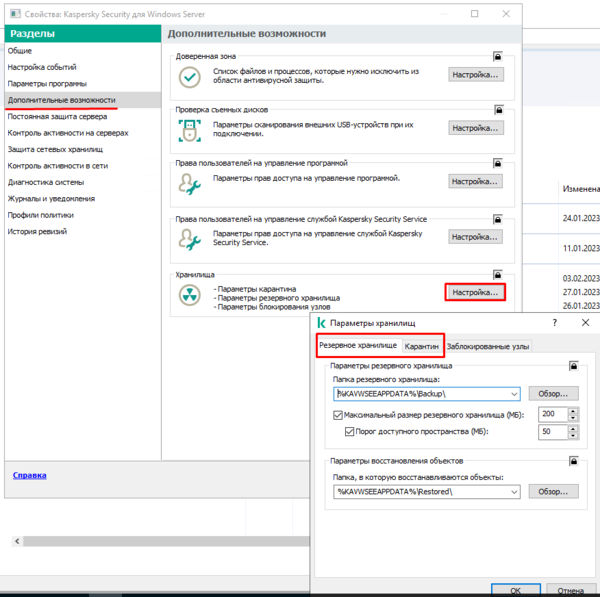Click the USB removable drive scan icon
Viewport: 600px width, 597px height.
(x=189, y=130)
